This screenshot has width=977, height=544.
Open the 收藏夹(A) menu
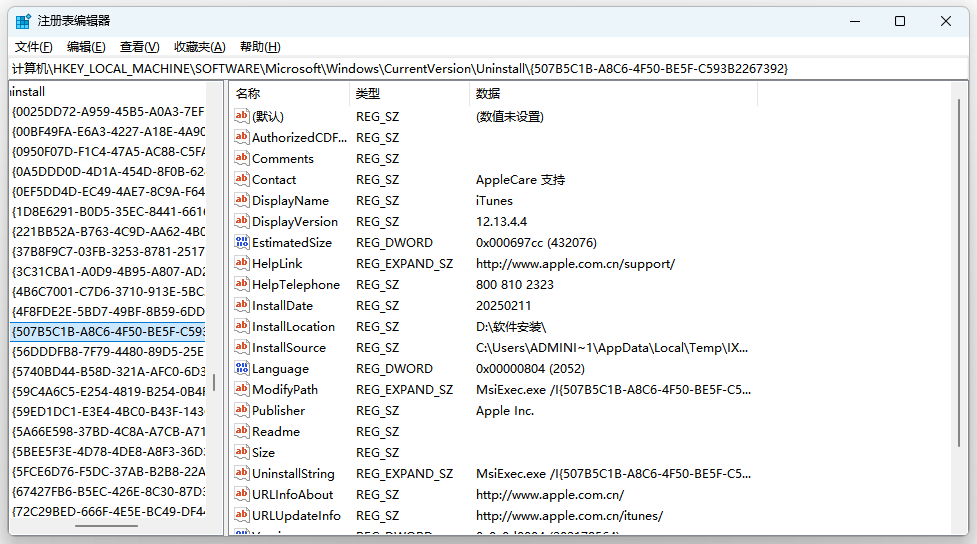pyautogui.click(x=199, y=47)
